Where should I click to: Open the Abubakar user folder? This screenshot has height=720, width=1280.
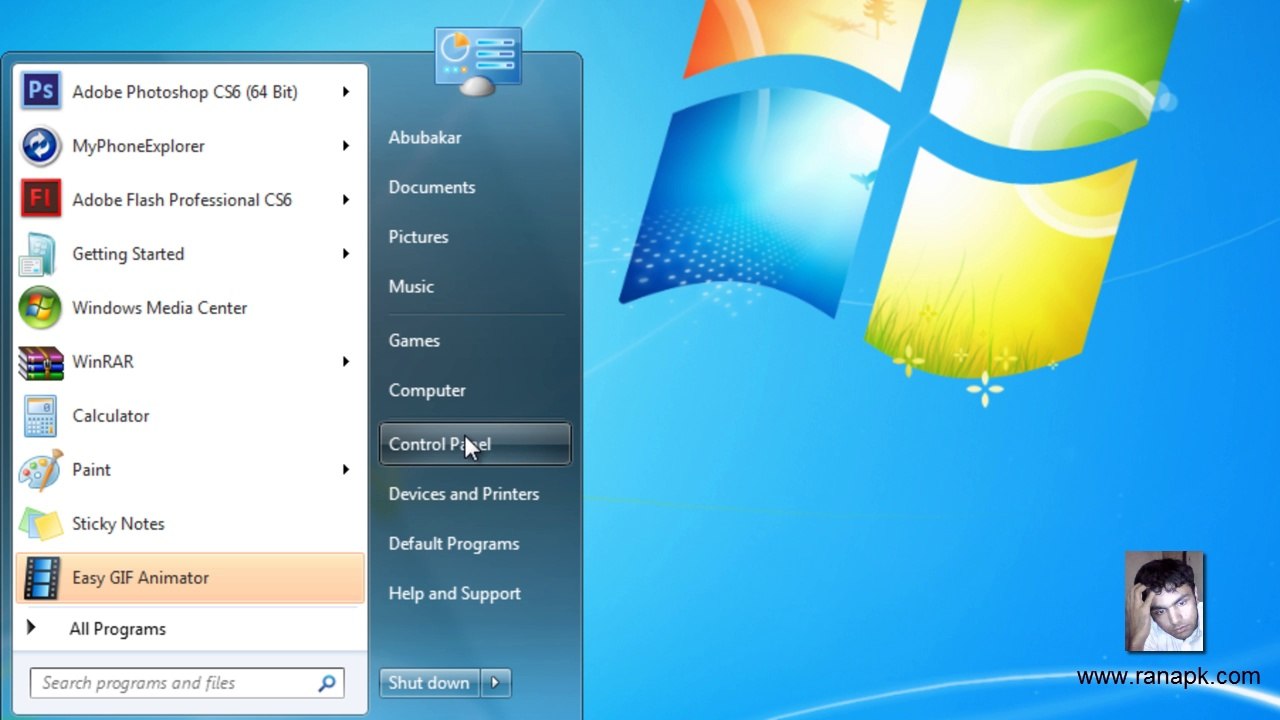point(425,138)
